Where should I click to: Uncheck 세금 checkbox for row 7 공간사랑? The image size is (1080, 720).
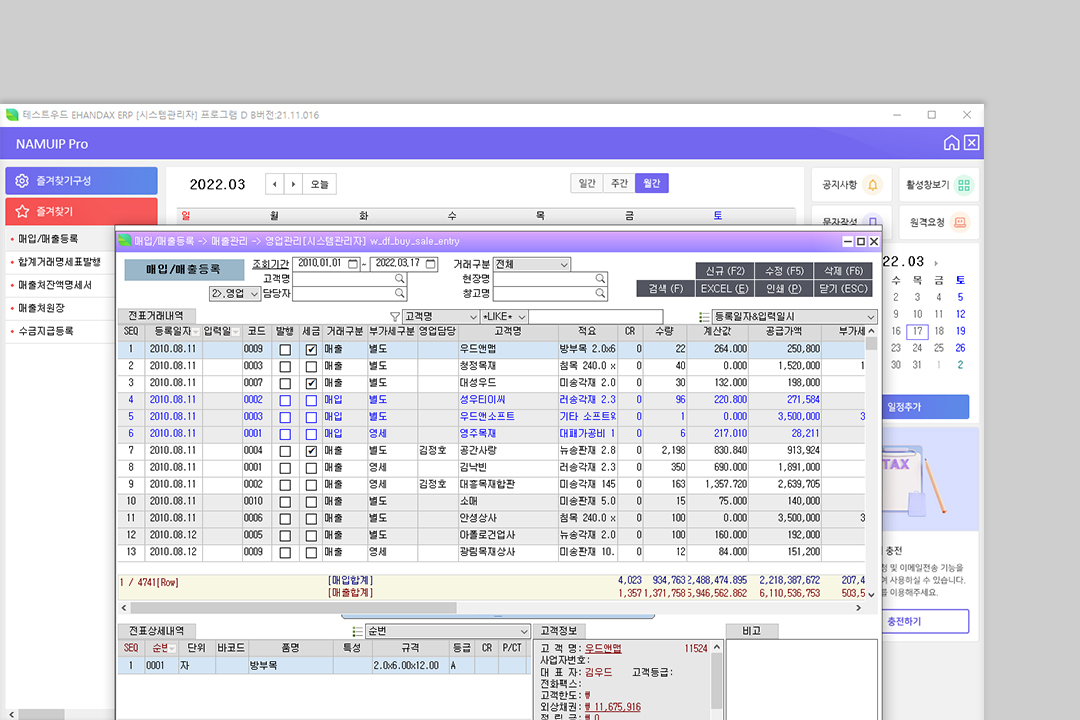(311, 451)
